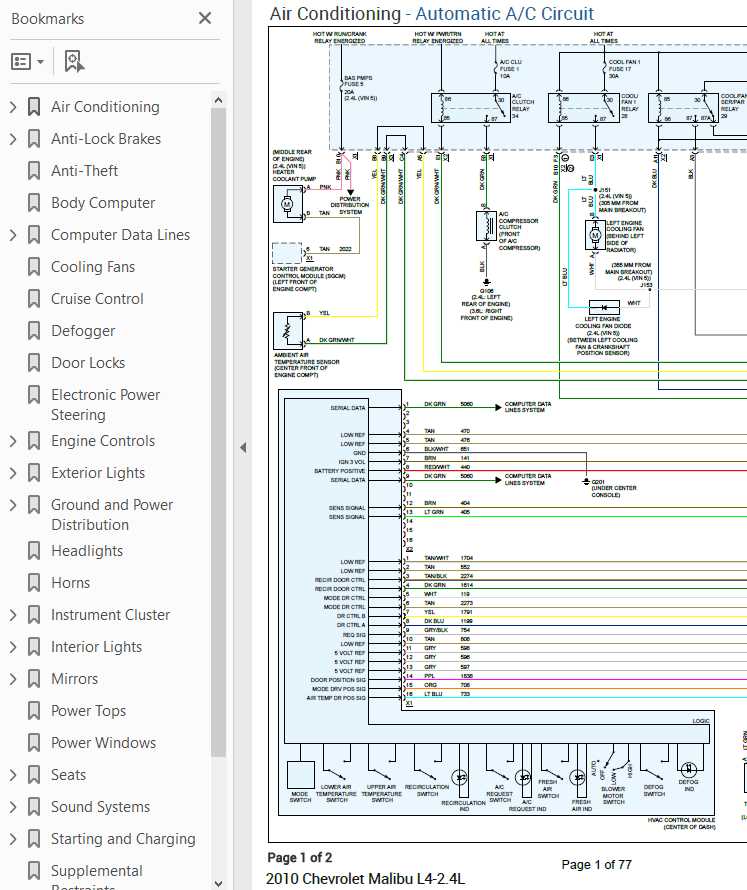Click the Defogger bookmark icon
Image resolution: width=747 pixels, height=890 pixels.
pyautogui.click(x=34, y=331)
